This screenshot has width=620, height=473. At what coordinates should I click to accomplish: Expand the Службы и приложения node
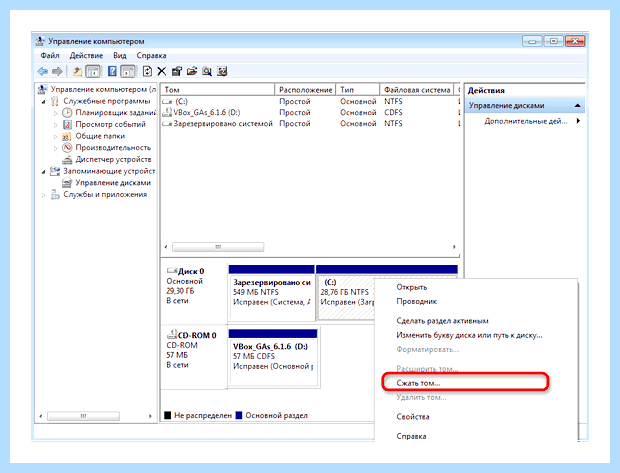pyautogui.click(x=43, y=195)
